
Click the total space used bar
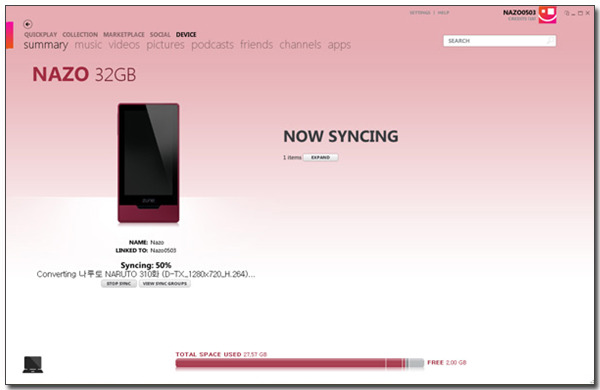coord(300,363)
